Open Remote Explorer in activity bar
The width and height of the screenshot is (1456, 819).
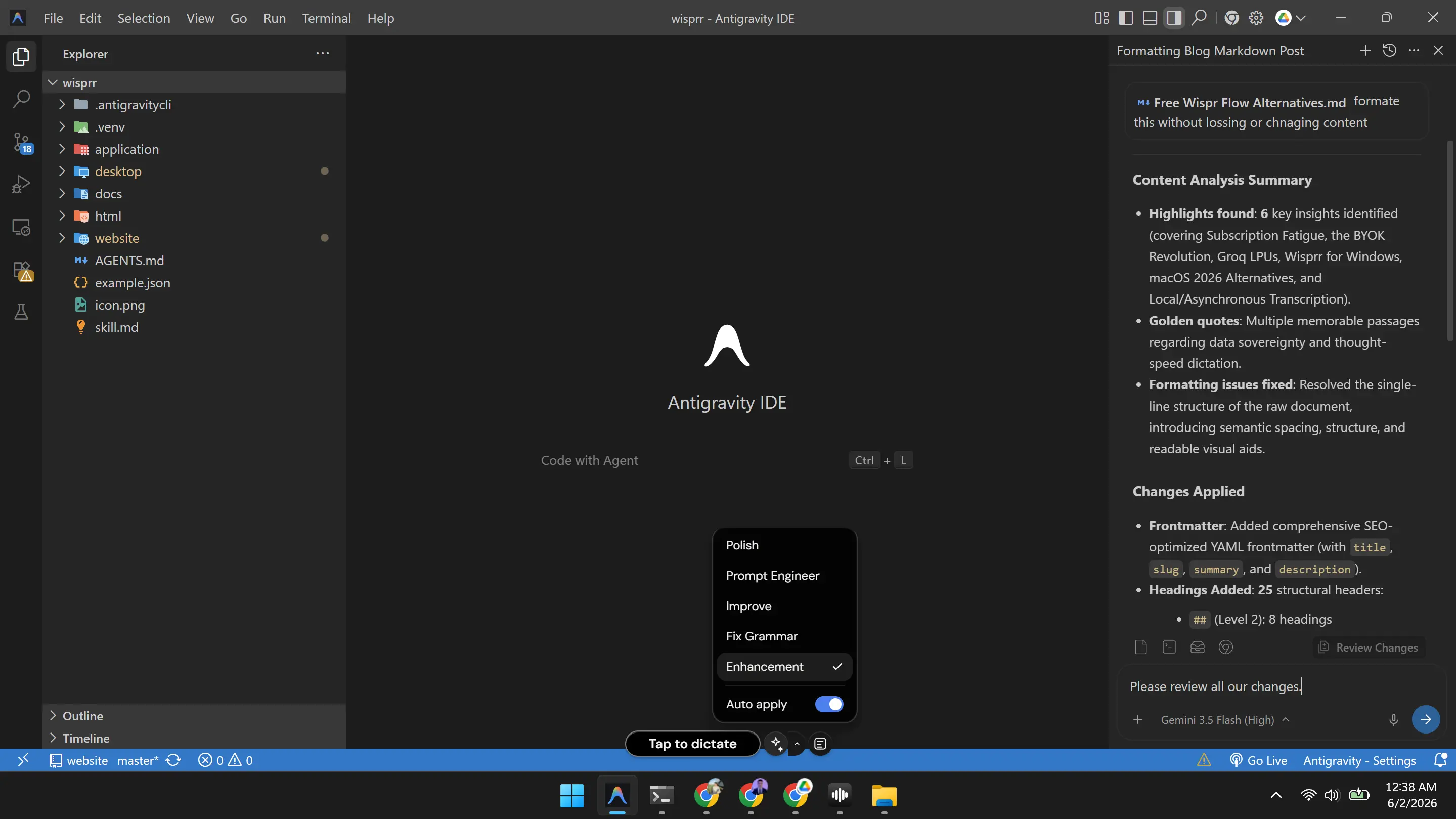21,227
